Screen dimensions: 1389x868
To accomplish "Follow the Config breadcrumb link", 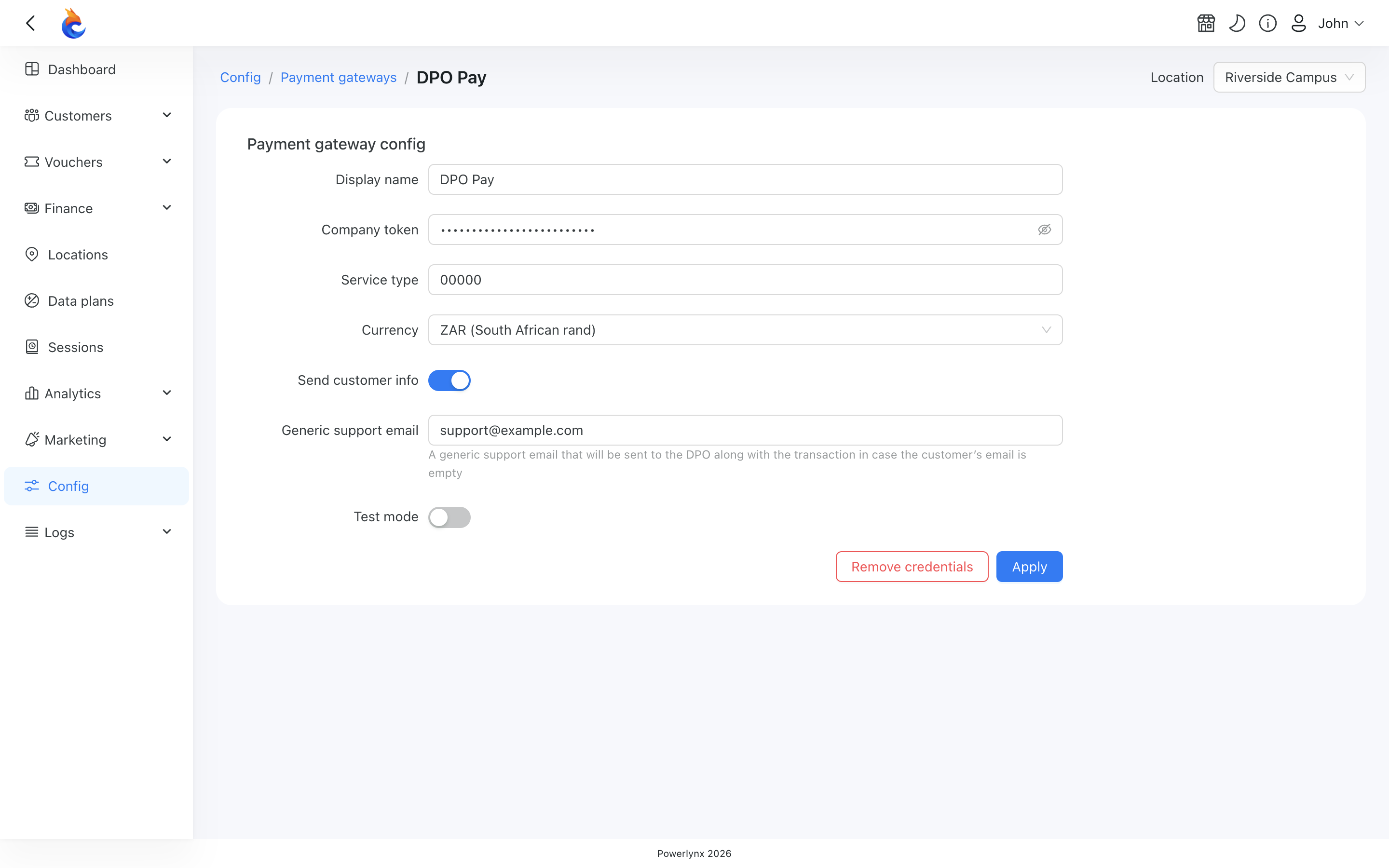I will tap(241, 77).
